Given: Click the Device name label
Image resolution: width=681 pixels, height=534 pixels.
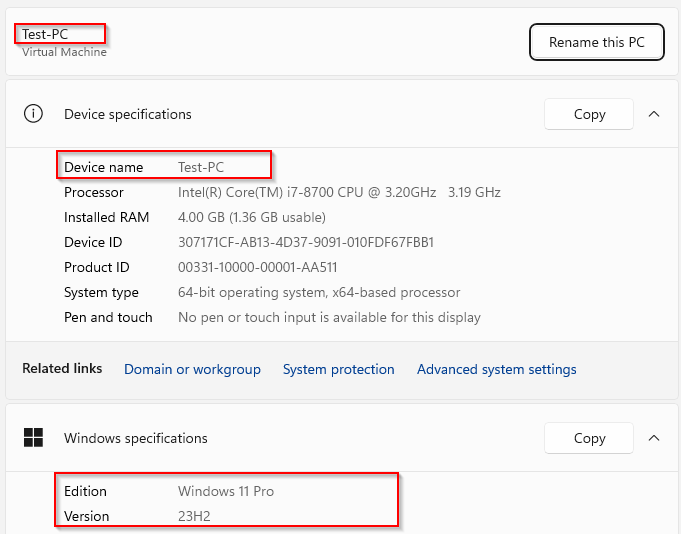Looking at the screenshot, I should coord(103,167).
